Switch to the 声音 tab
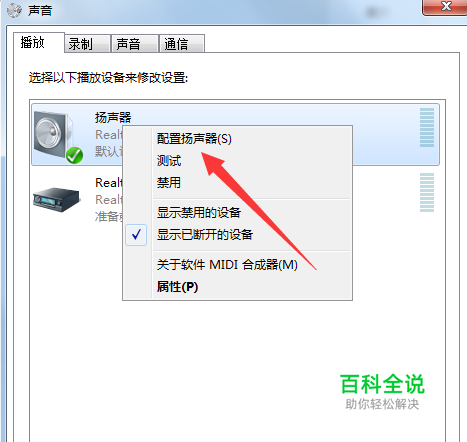Screen dimensions: 467x442 click(x=135, y=44)
